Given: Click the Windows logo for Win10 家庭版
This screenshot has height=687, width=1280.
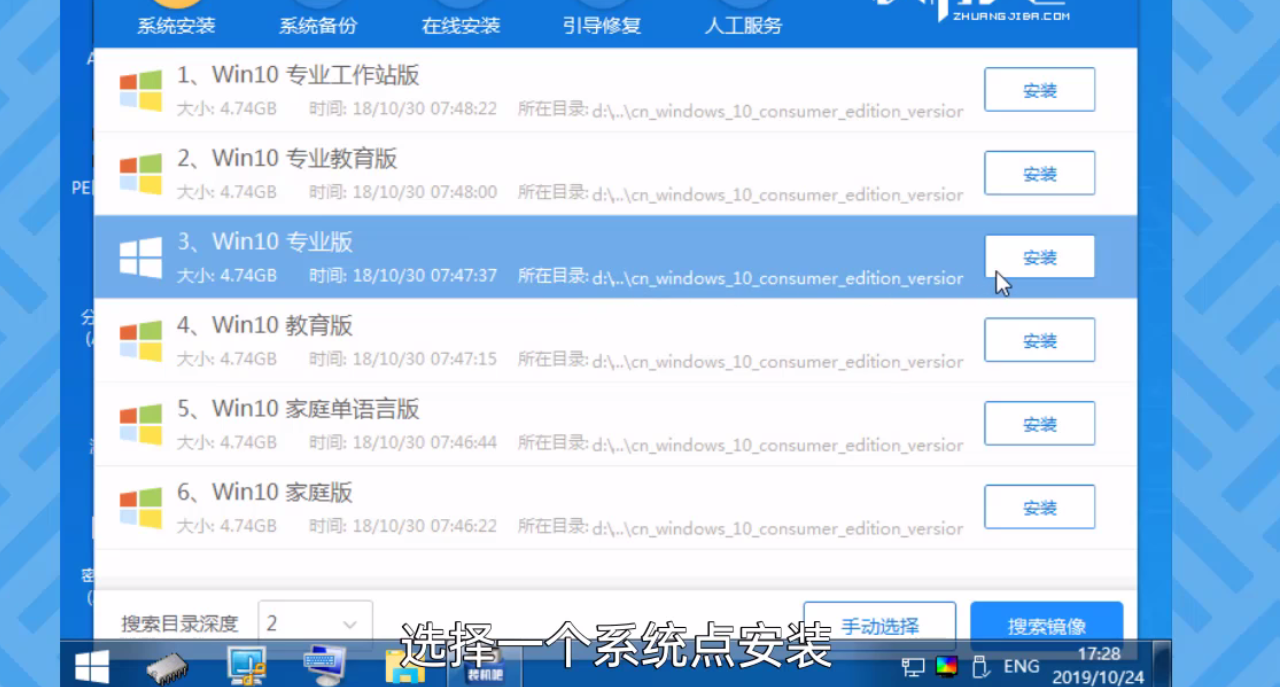Looking at the screenshot, I should pos(141,507).
